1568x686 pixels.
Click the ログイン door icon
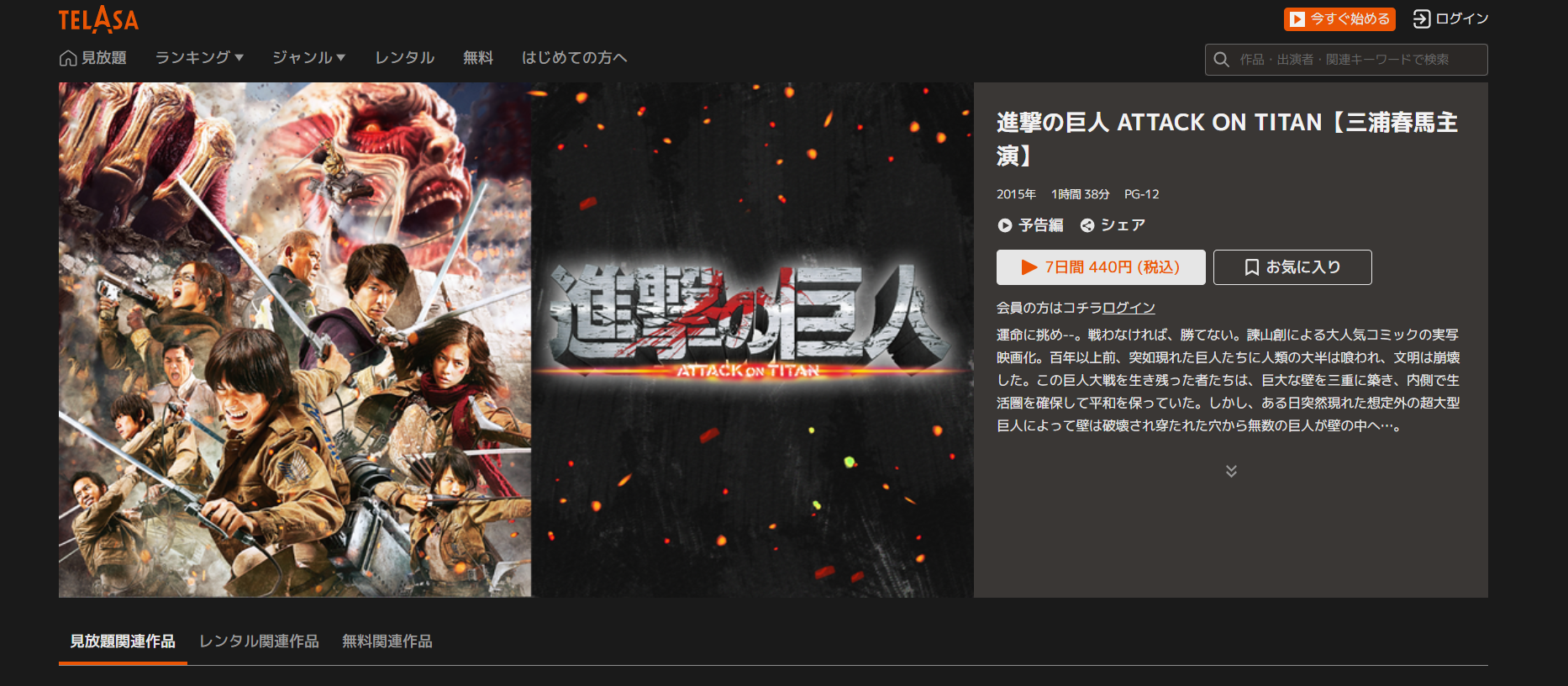(x=1422, y=18)
